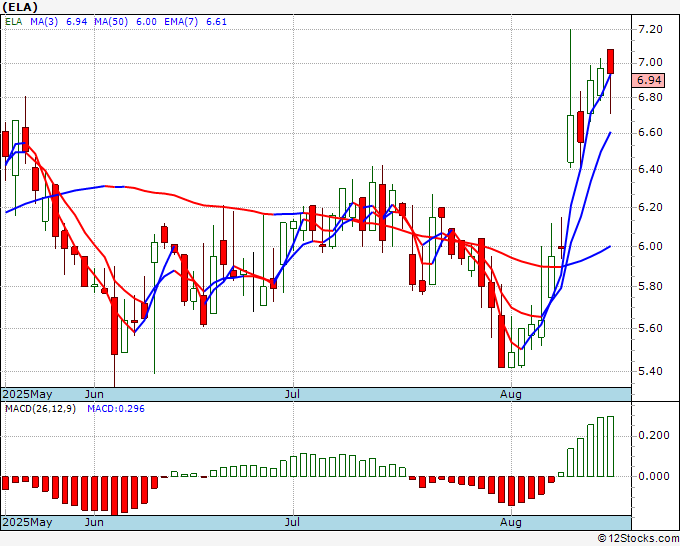Screen dimensions: 680x546
Task: Click the 2025May label on MACD axis
Action: (28, 522)
